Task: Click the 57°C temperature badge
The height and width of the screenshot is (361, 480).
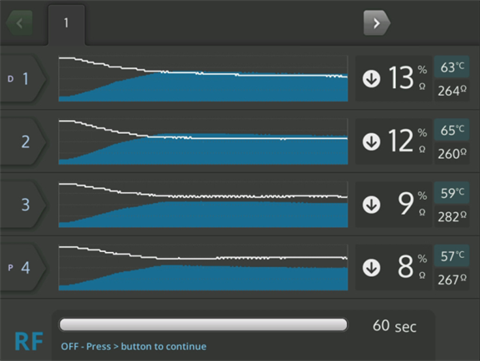Action: click(x=452, y=256)
